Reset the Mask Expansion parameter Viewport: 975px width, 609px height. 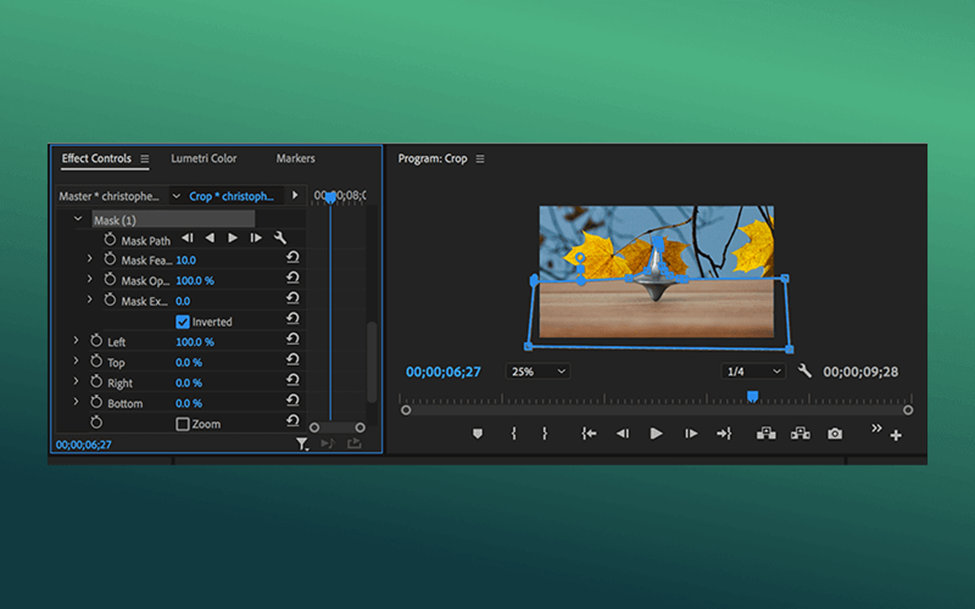[x=292, y=299]
